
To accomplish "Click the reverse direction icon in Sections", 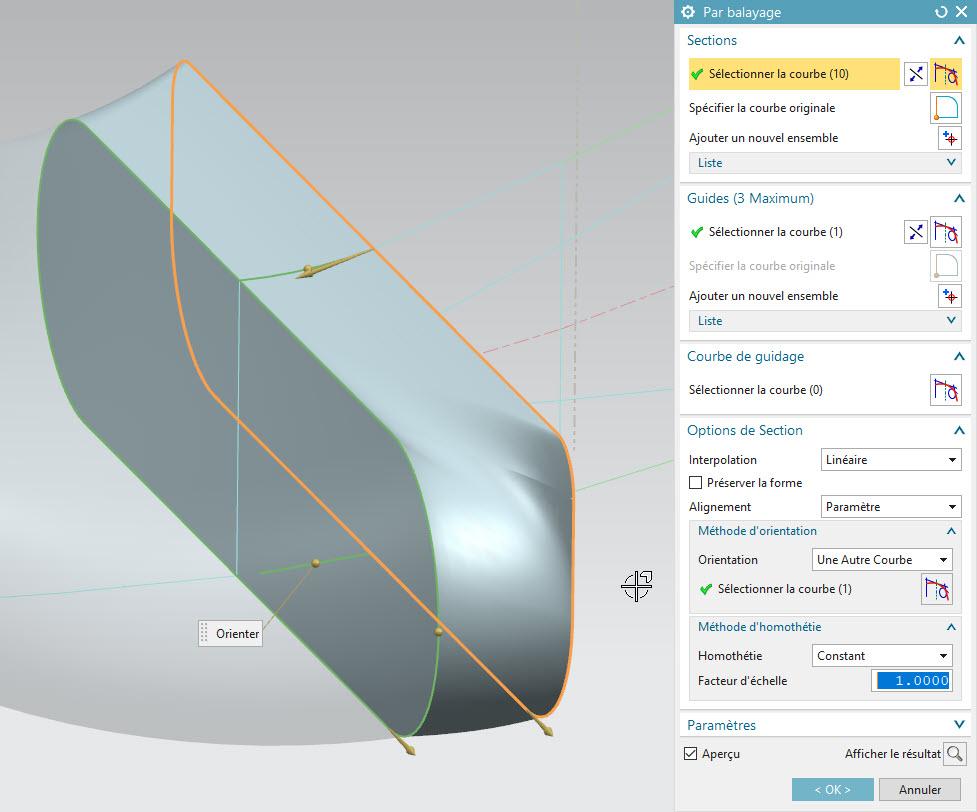I will pyautogui.click(x=915, y=74).
